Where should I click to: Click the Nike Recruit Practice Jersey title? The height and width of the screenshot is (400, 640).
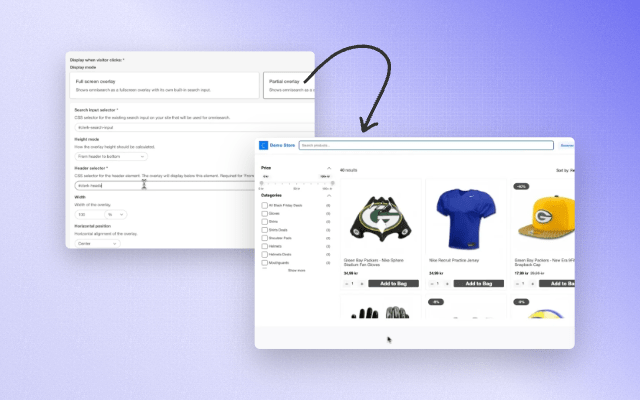point(454,260)
